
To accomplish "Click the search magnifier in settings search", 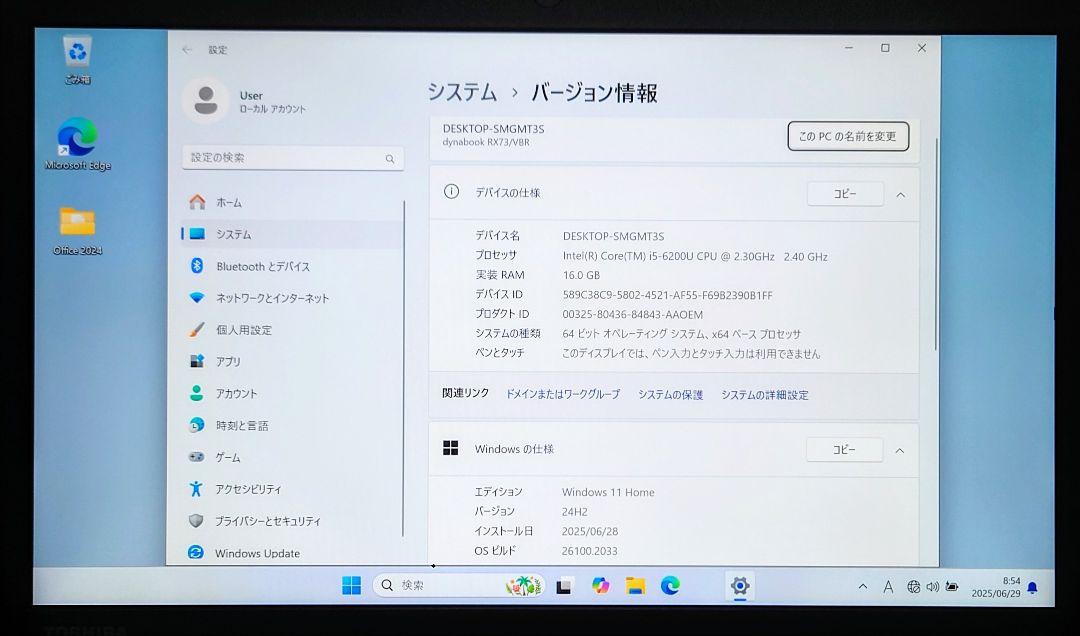I will pyautogui.click(x=390, y=158).
